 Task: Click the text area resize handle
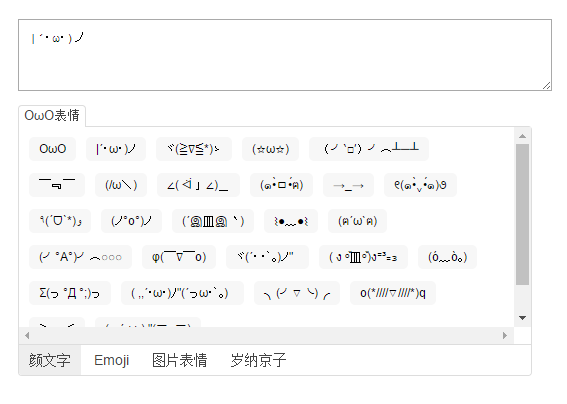(547, 86)
